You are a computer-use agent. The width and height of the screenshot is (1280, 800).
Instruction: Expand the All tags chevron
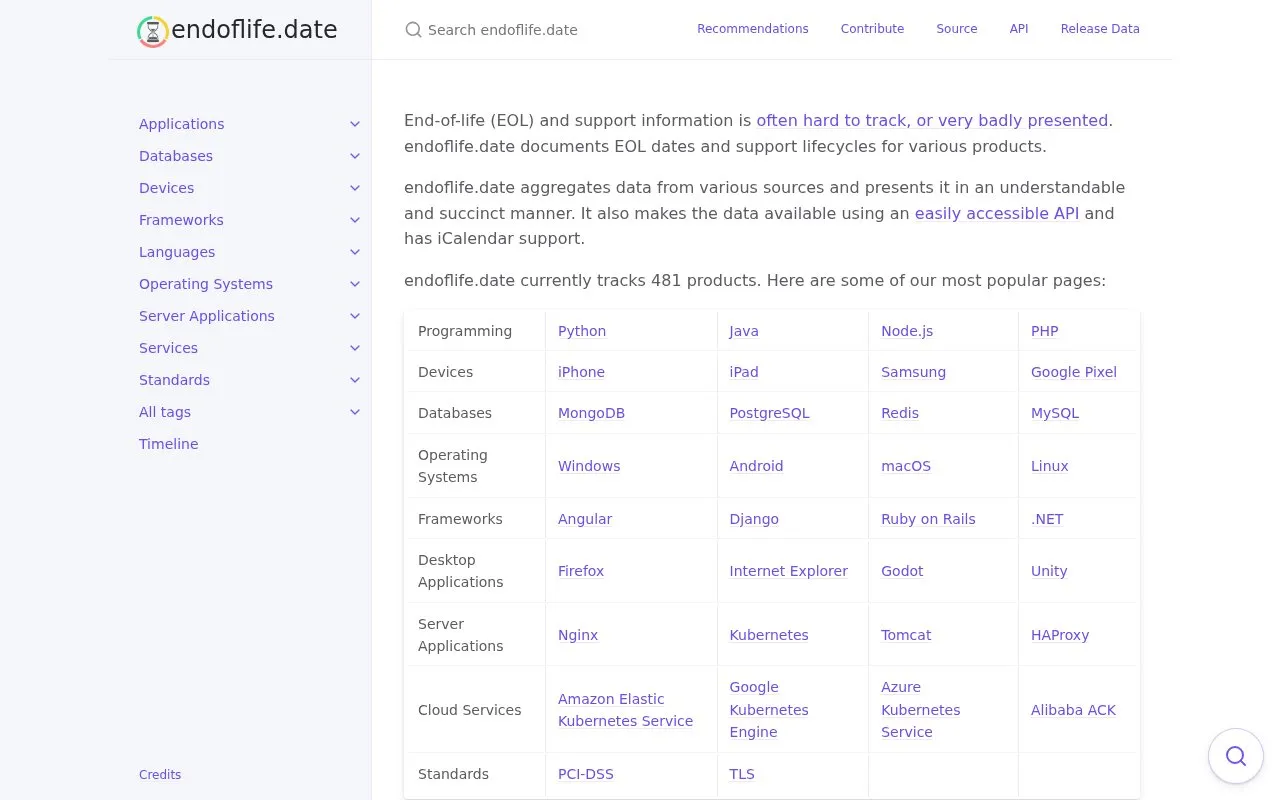pyautogui.click(x=355, y=412)
